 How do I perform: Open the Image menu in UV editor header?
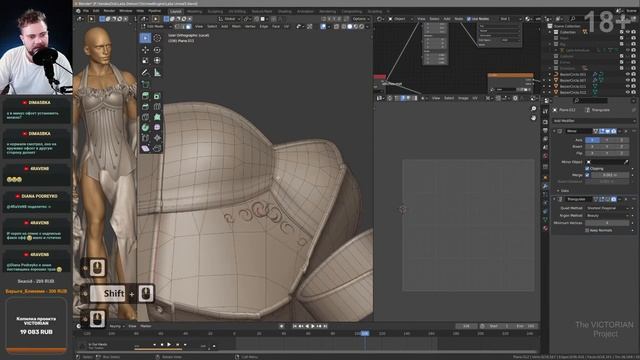click(x=463, y=98)
